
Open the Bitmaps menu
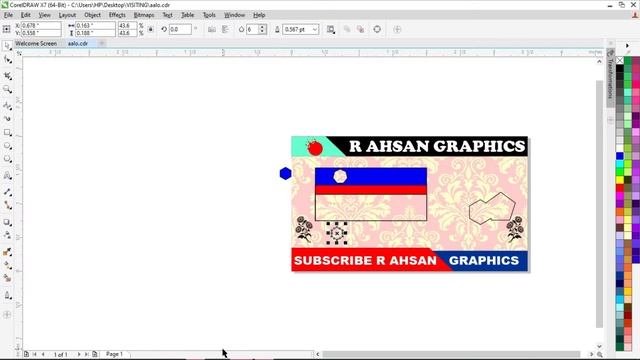(144, 15)
